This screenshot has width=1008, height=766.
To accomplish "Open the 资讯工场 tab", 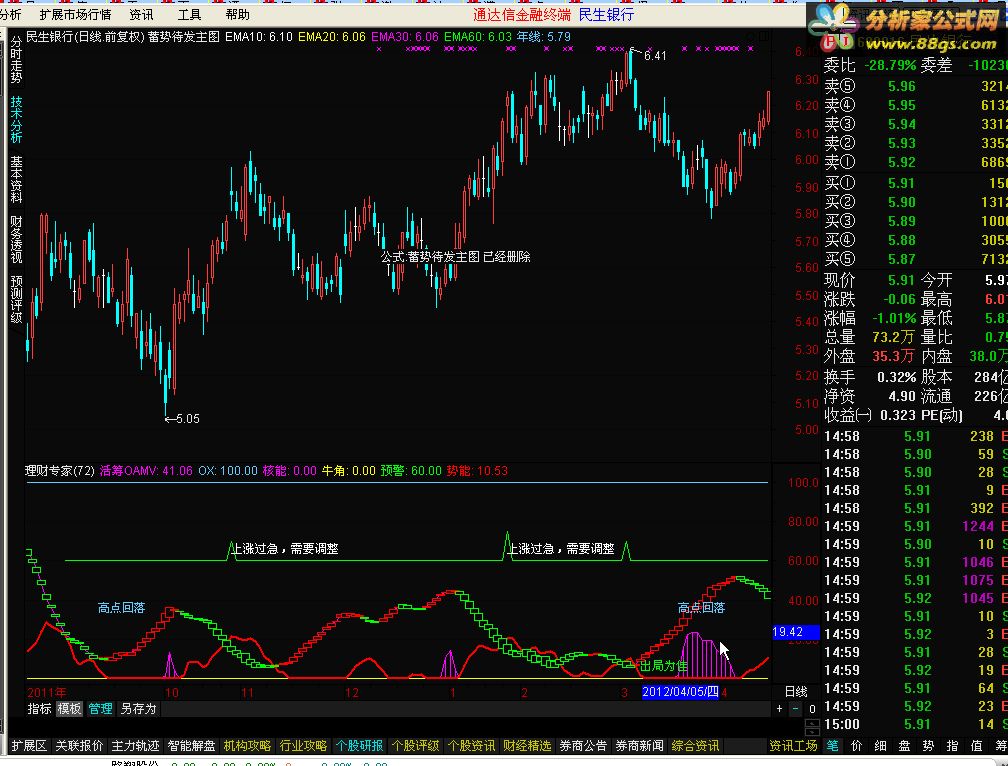I will click(x=793, y=745).
